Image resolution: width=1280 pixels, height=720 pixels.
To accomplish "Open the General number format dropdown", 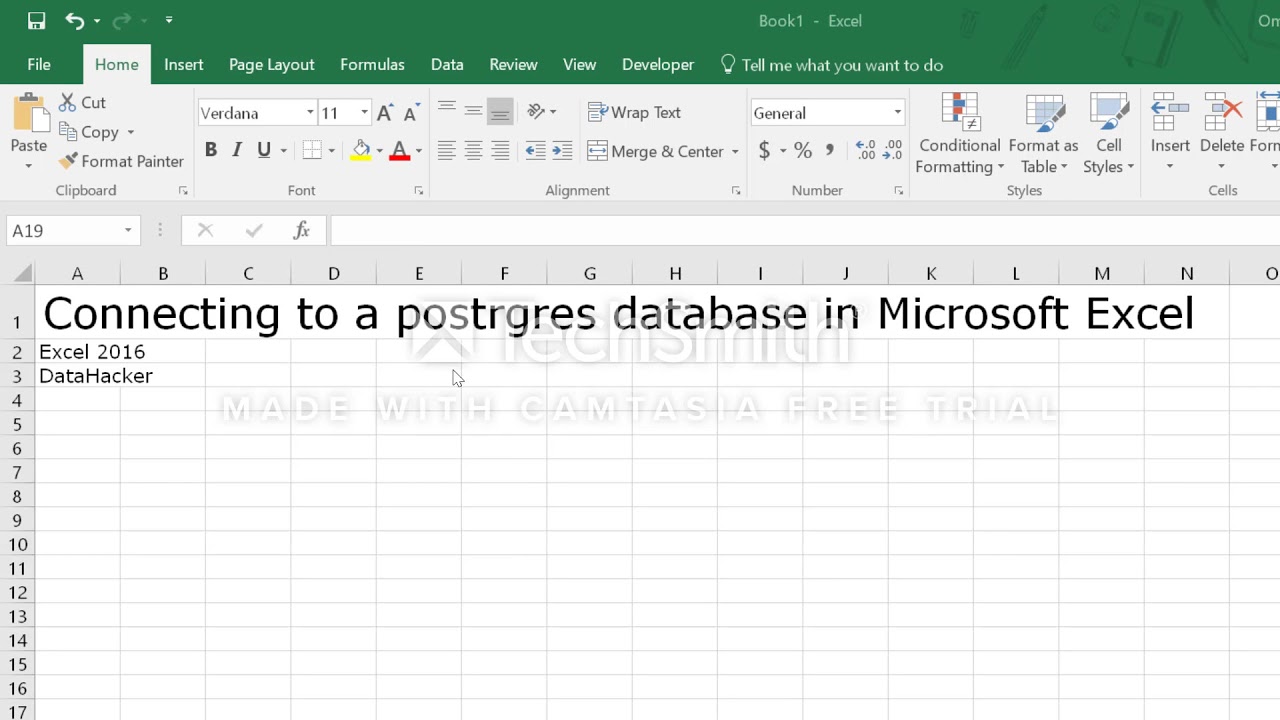I will click(897, 113).
